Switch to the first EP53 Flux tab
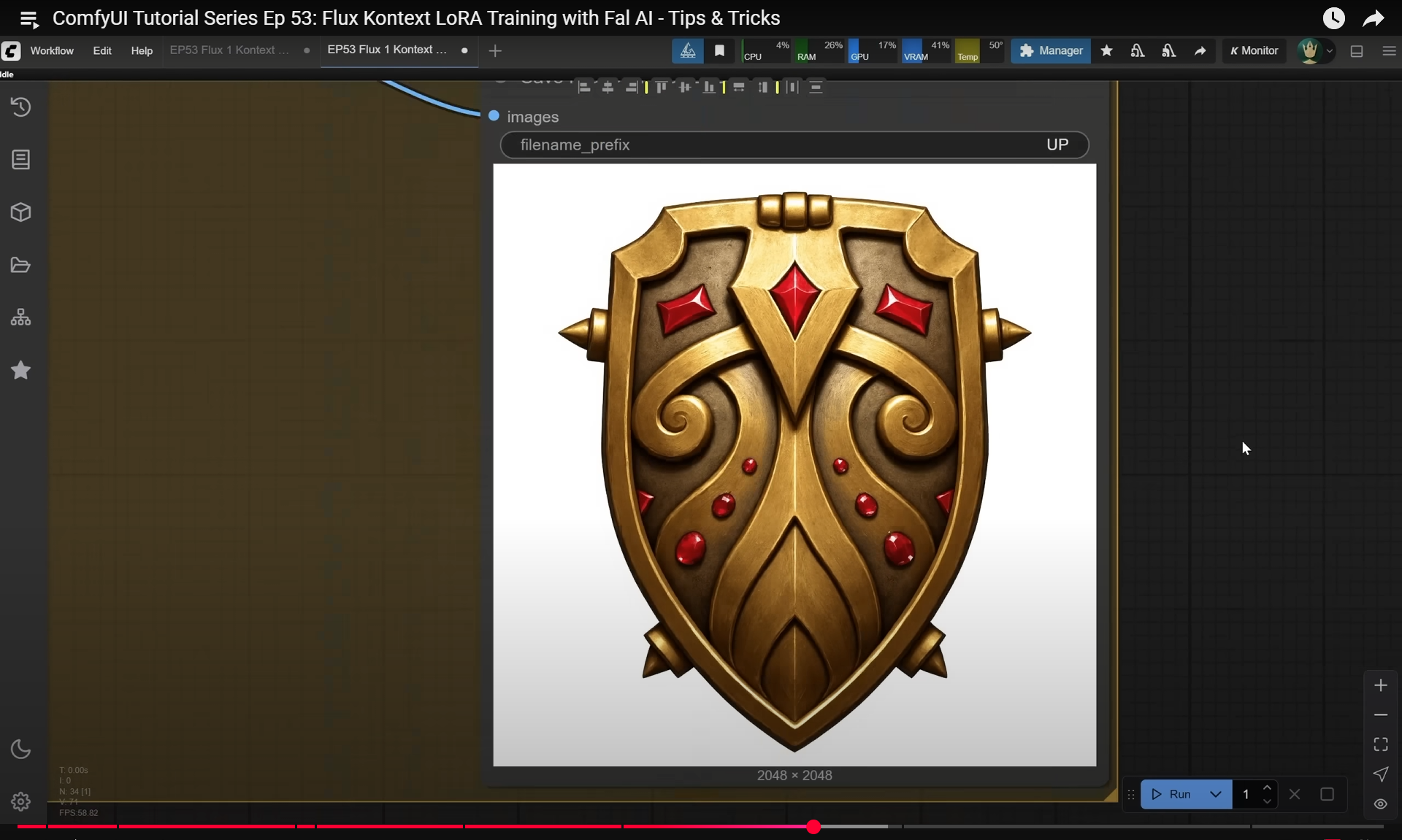This screenshot has width=1402, height=840. pos(229,50)
